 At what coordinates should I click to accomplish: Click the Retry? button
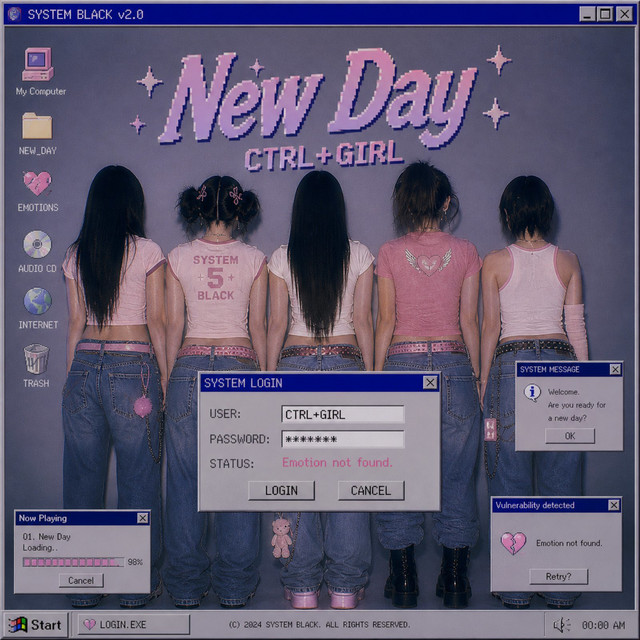pos(558,576)
